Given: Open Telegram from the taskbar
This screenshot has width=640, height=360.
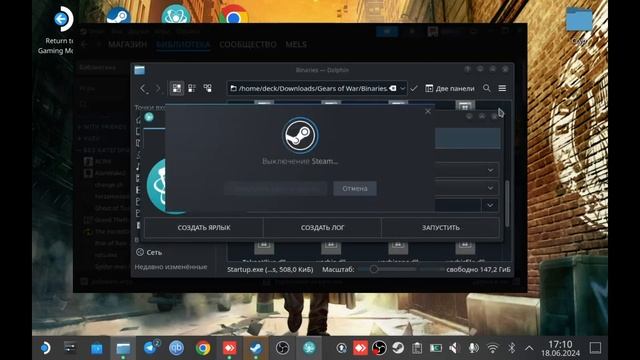Looking at the screenshot, I should coord(150,348).
